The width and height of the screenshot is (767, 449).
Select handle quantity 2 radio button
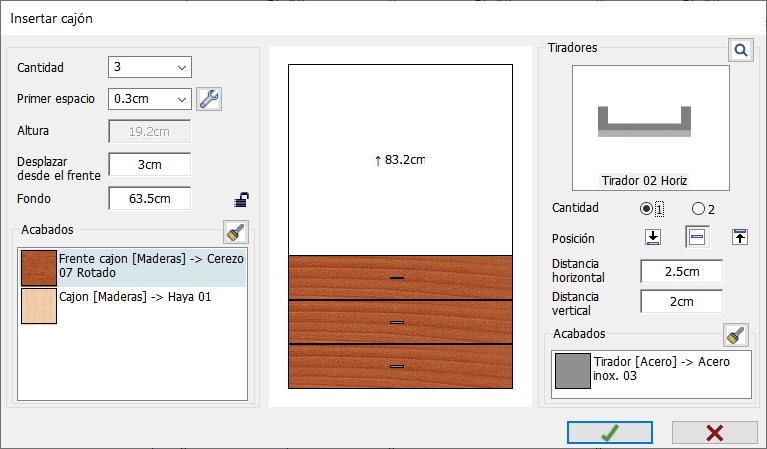click(x=698, y=209)
